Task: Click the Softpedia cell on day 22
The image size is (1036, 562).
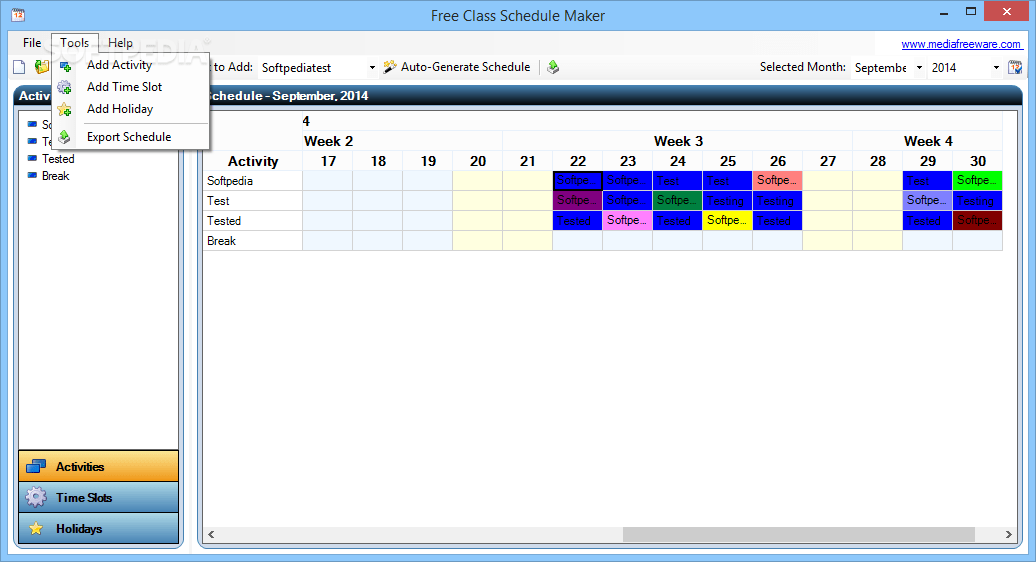Action: 577,180
